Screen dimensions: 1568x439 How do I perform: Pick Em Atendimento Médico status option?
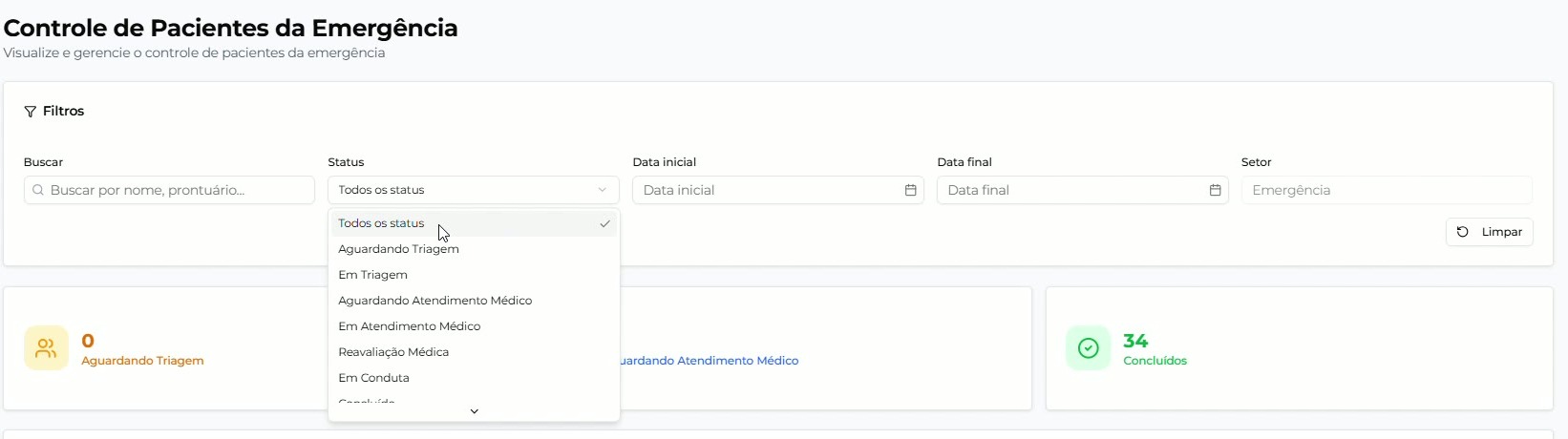(x=474, y=326)
